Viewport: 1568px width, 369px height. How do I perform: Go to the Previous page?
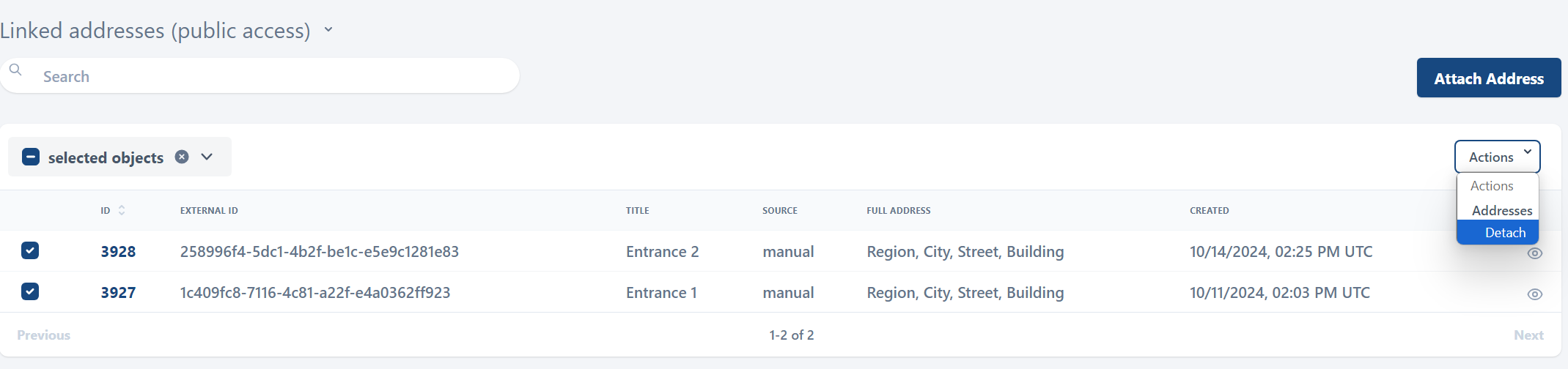(44, 335)
